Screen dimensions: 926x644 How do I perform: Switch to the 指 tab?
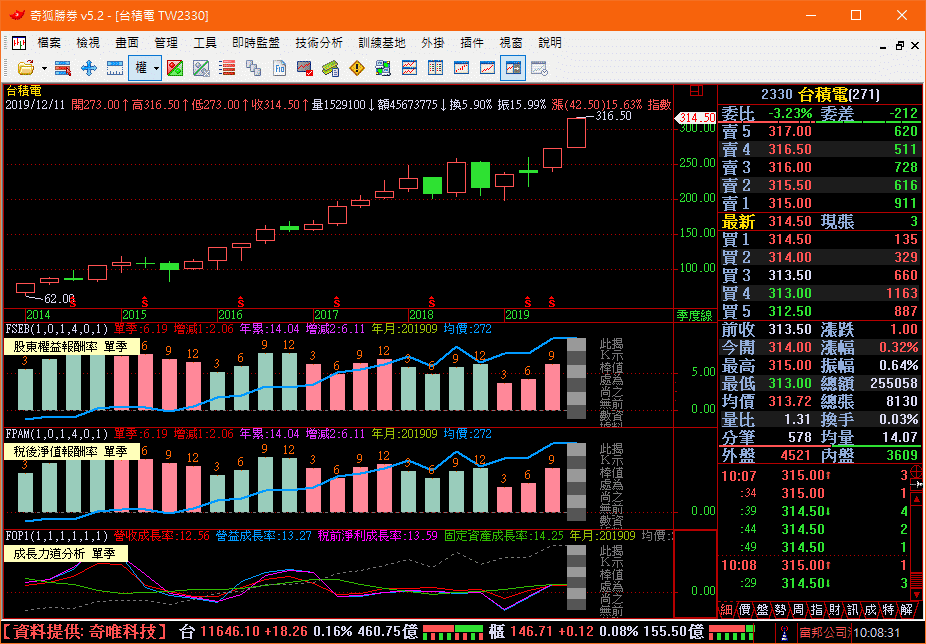816,610
